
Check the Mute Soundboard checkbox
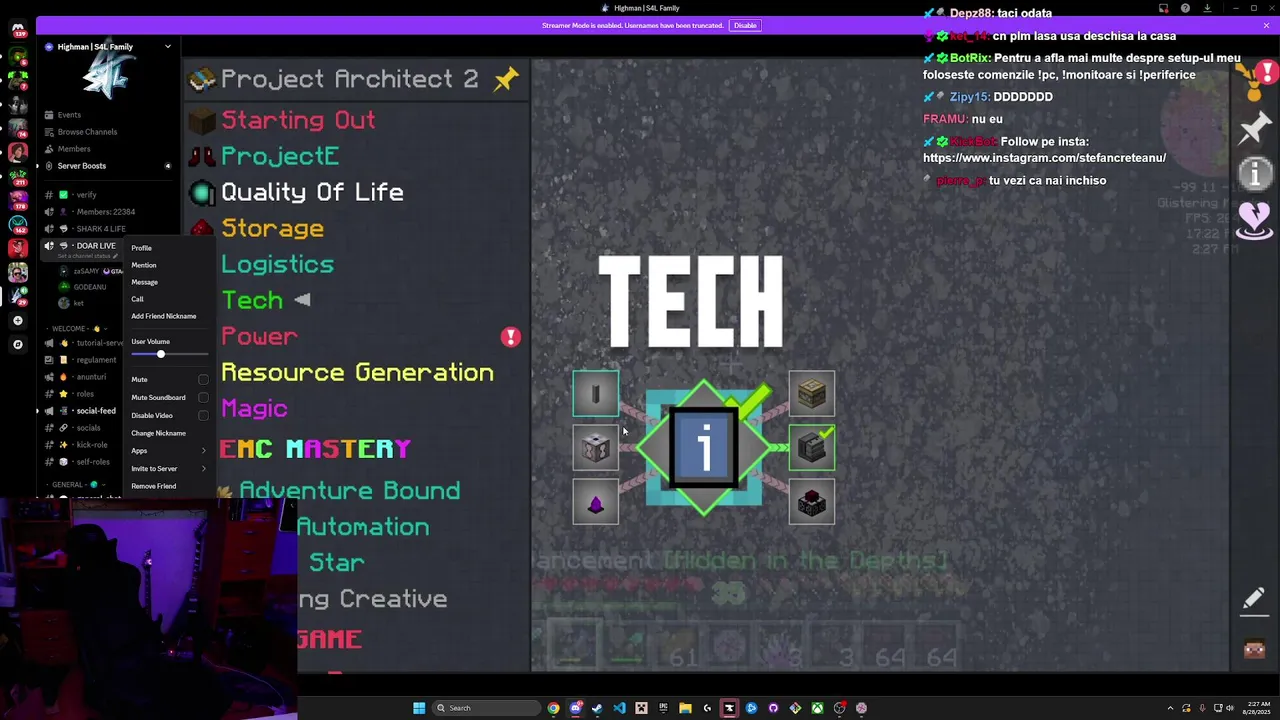(x=203, y=398)
